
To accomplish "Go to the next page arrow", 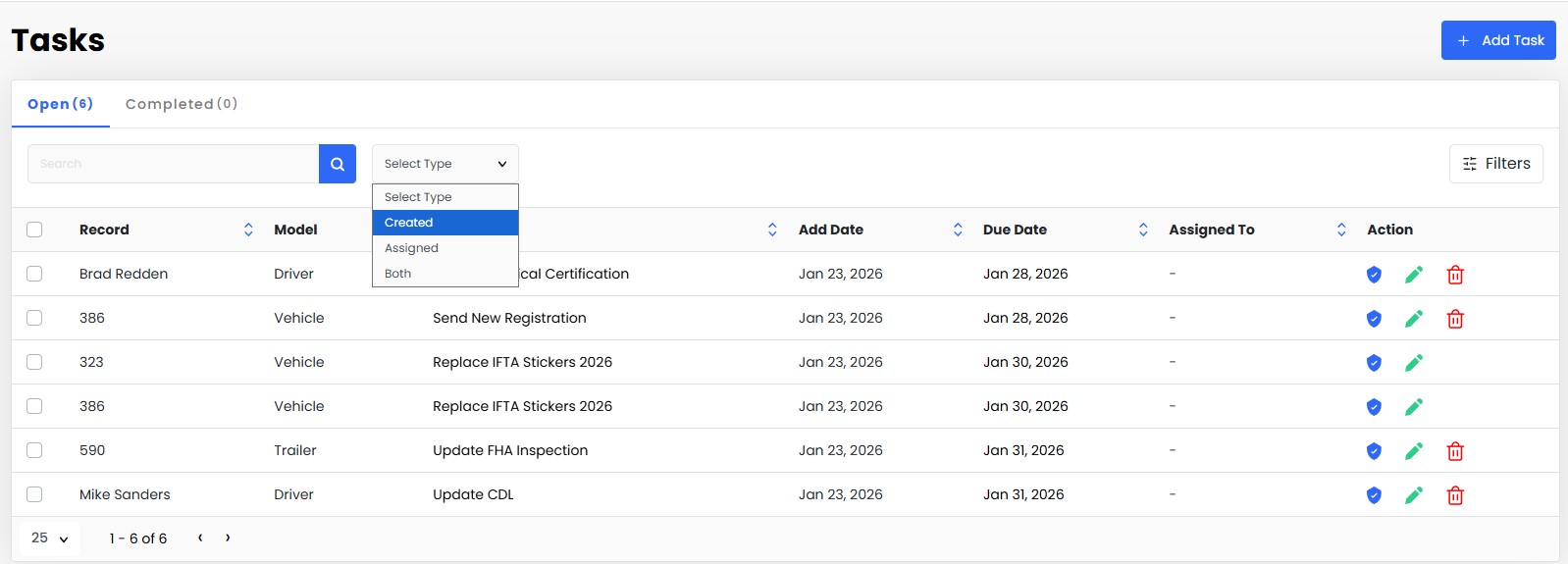I will click(228, 538).
